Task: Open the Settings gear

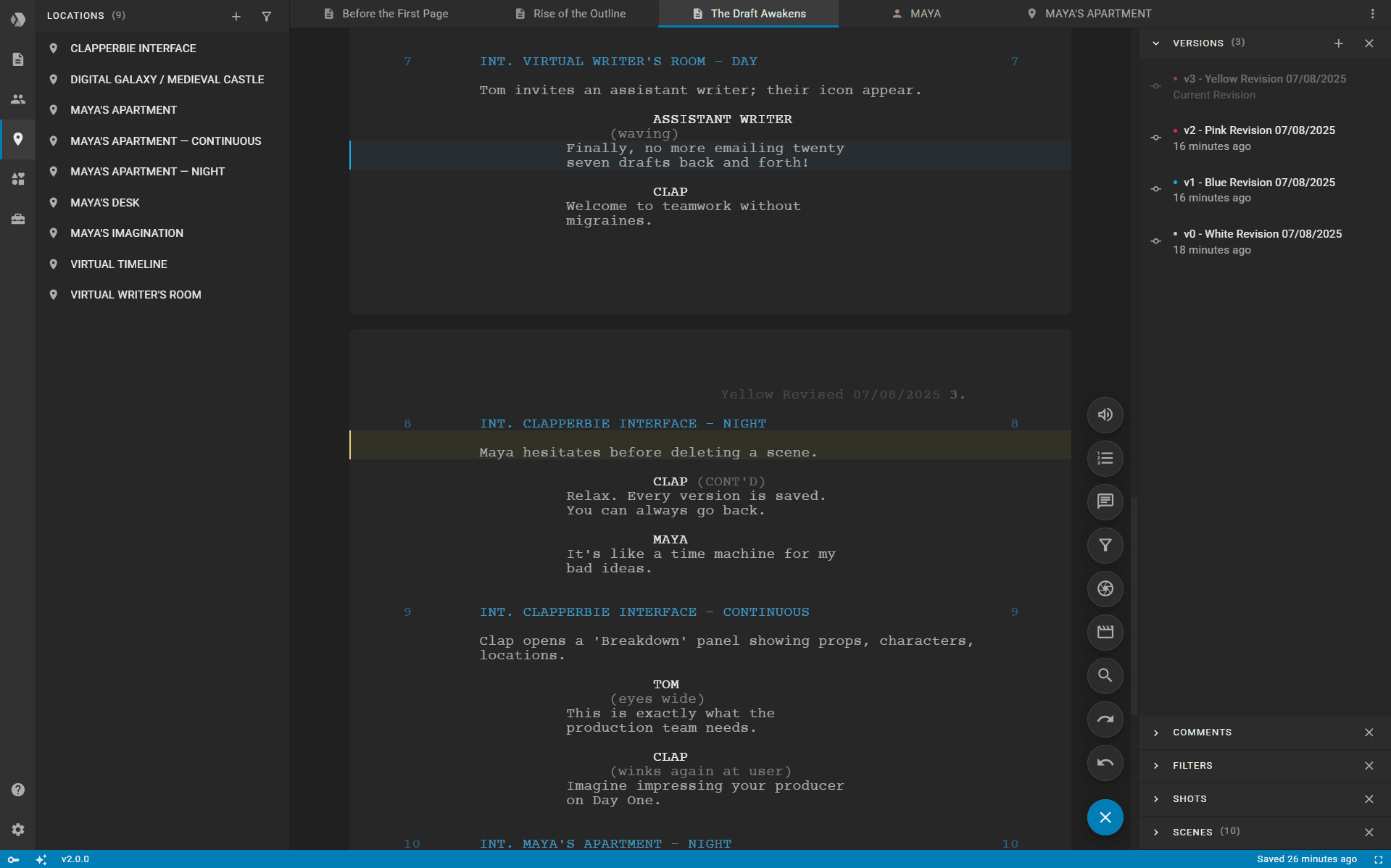Action: click(x=18, y=830)
